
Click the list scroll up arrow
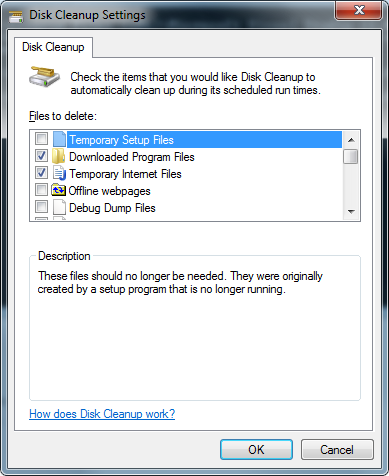click(351, 140)
